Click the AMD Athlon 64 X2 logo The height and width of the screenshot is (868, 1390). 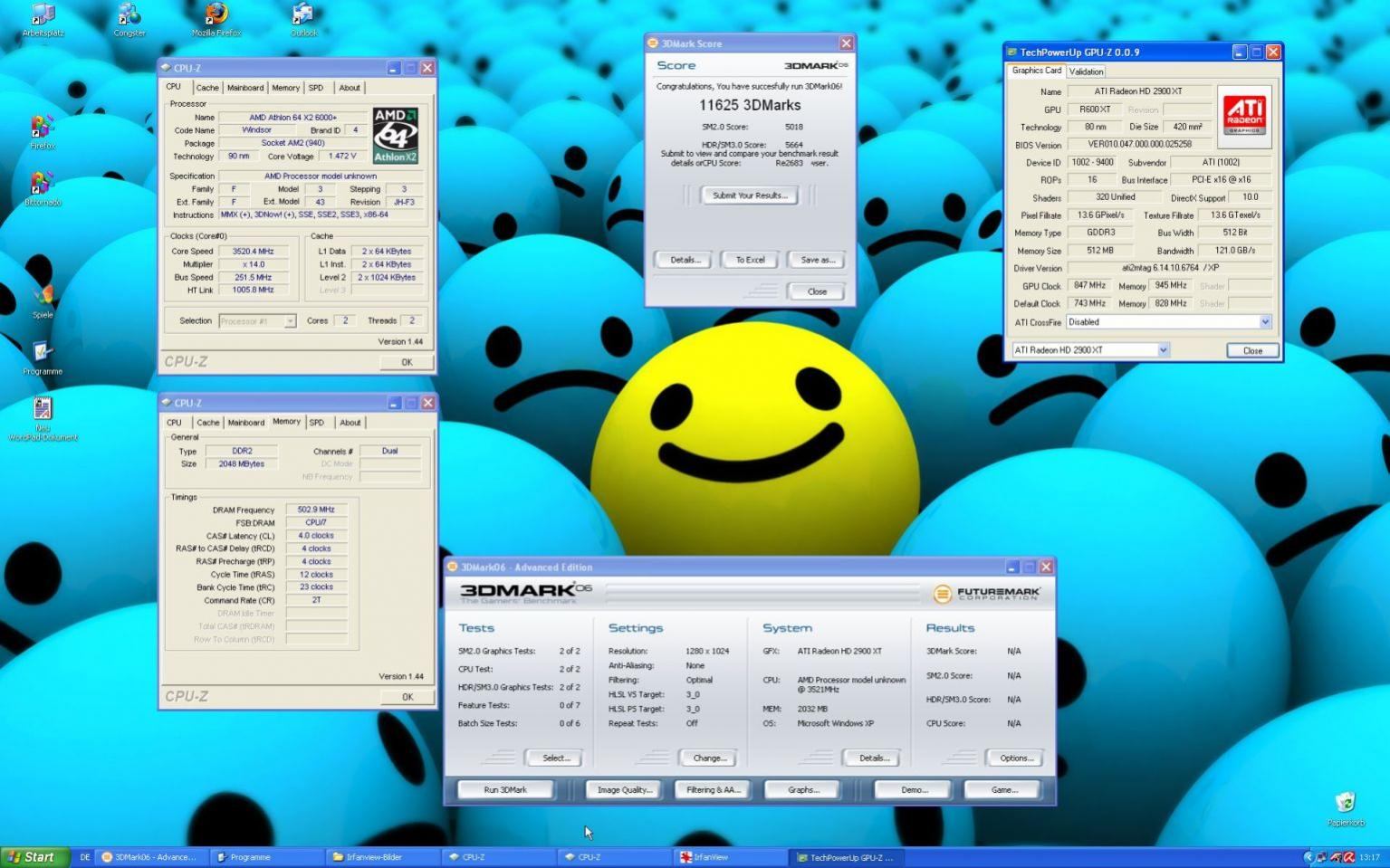coord(396,135)
